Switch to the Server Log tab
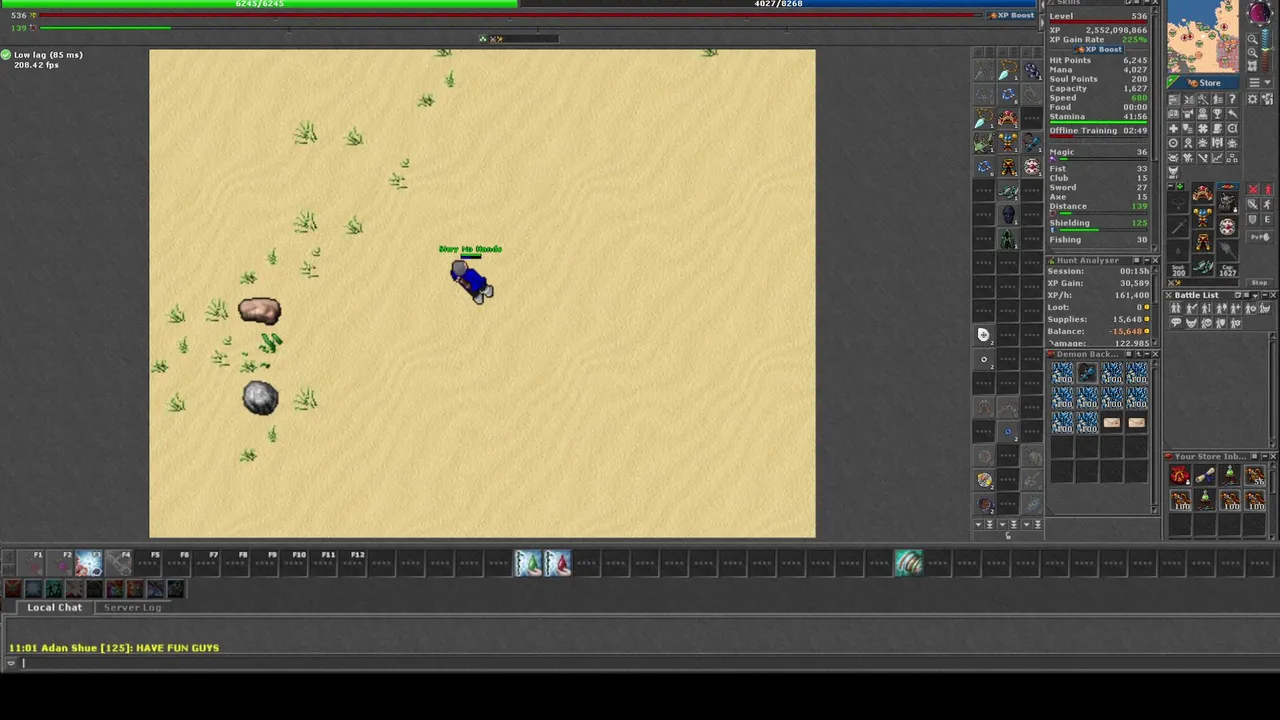Screen dimensions: 1280x720 click(132, 607)
